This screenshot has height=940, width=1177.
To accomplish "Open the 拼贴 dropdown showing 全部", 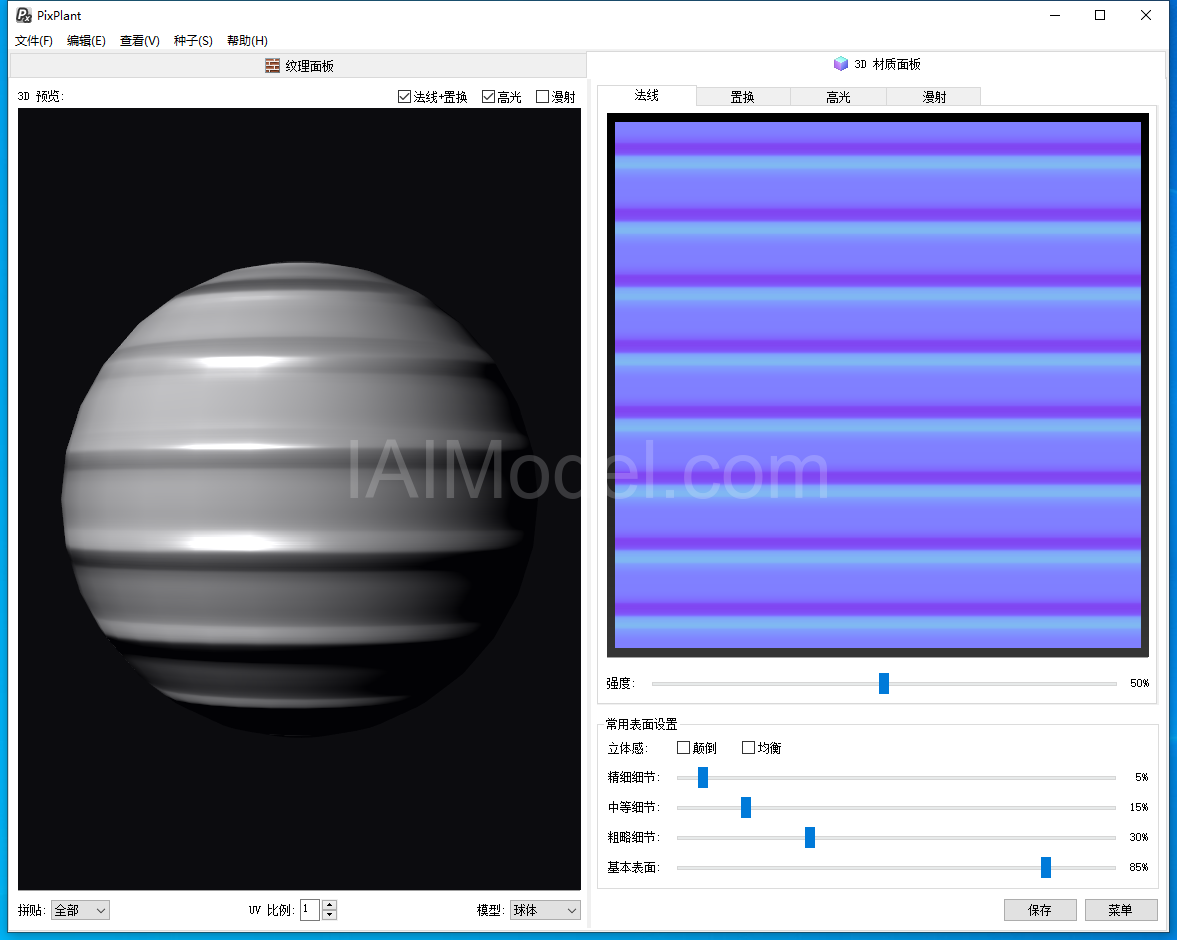I will click(80, 910).
